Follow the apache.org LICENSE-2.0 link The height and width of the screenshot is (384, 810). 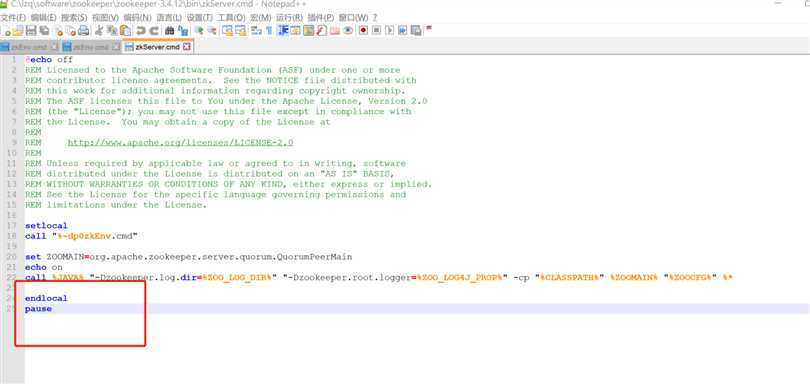pyautogui.click(x=180, y=142)
